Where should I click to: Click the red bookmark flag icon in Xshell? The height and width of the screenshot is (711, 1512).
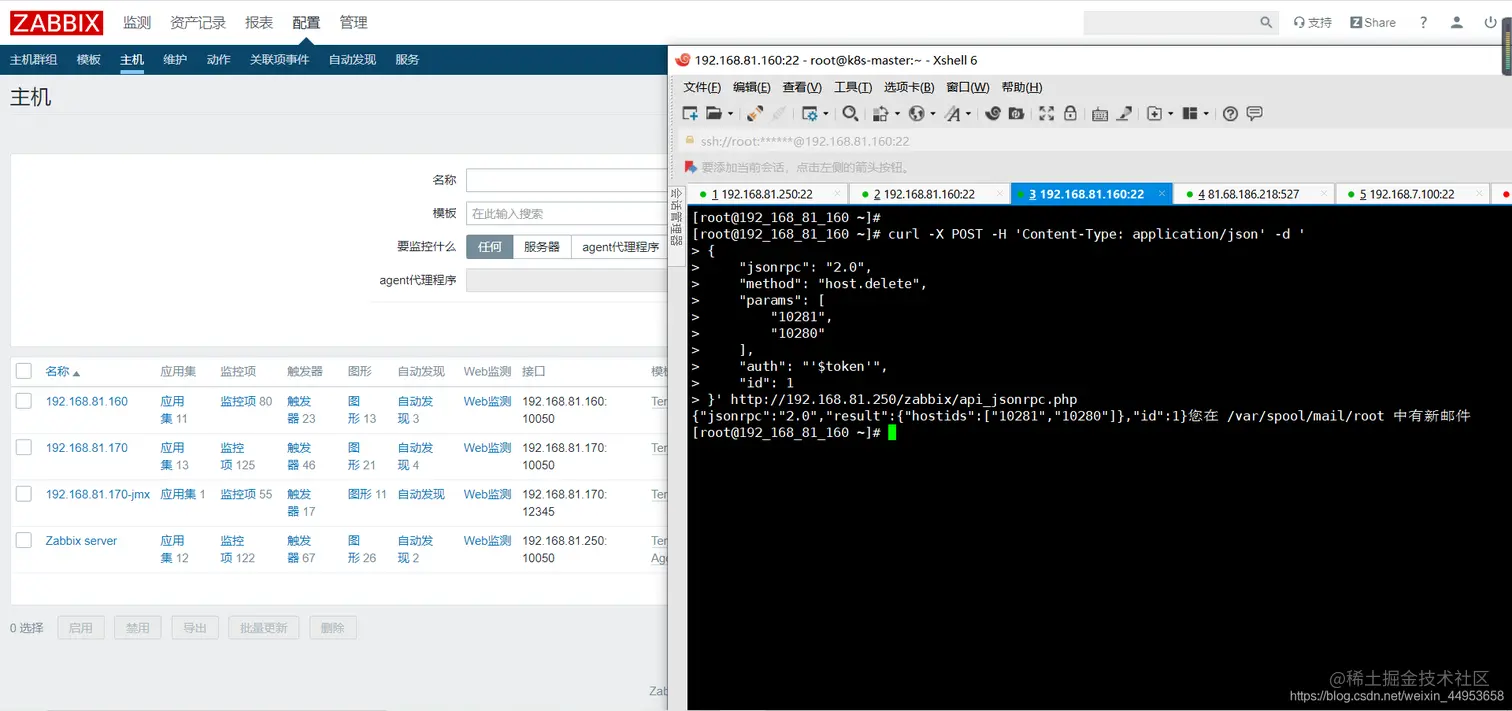[690, 167]
